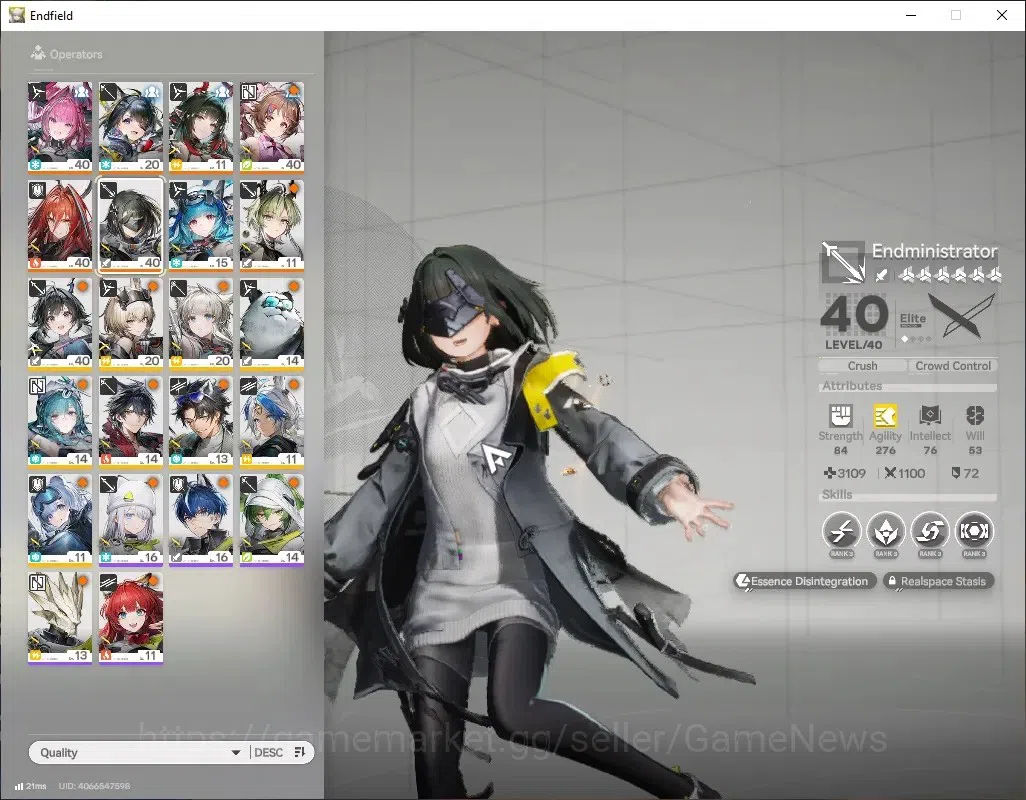Select the operator with sunglasses on head level 13

[201, 422]
